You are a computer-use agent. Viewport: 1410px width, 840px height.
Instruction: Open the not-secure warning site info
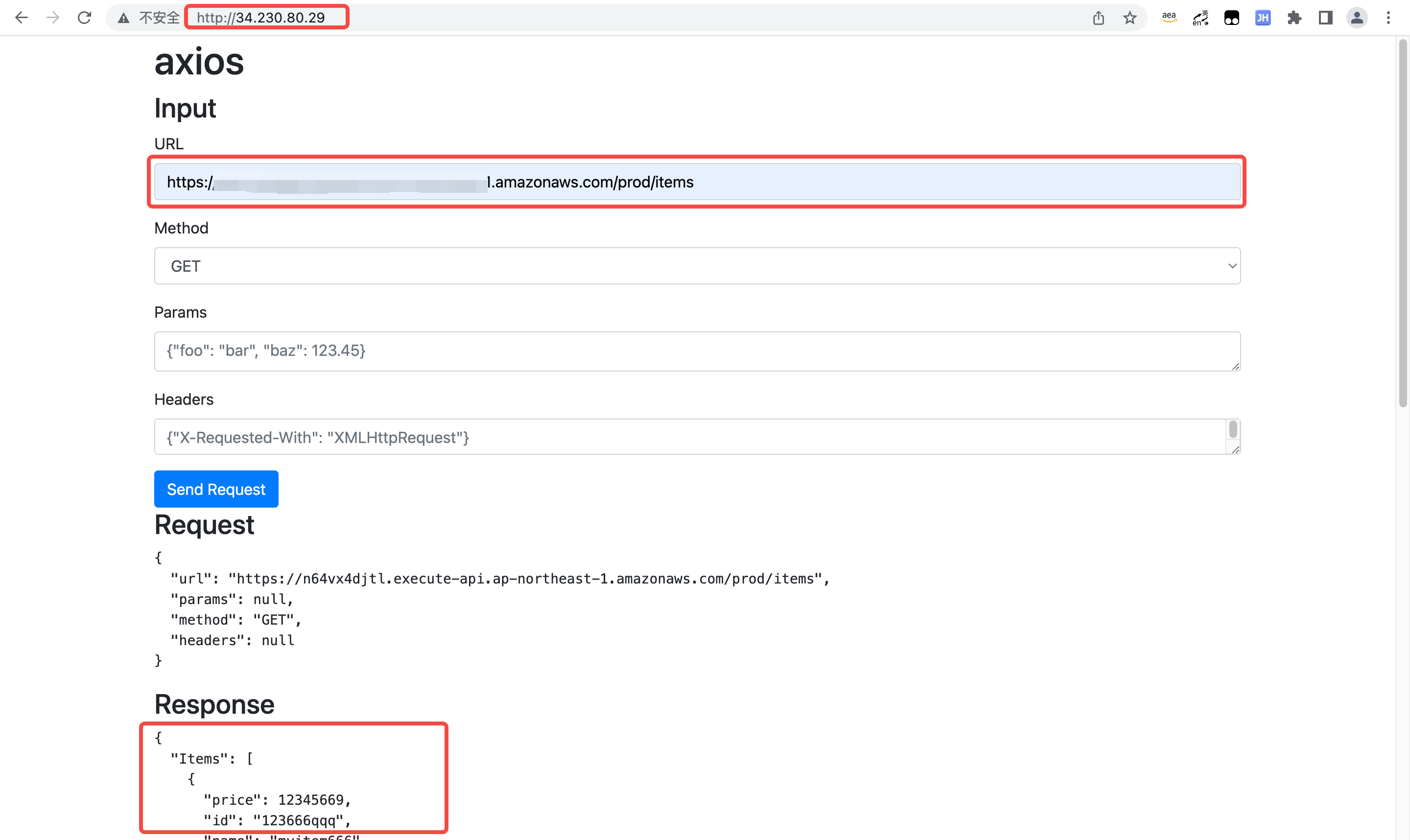(148, 18)
